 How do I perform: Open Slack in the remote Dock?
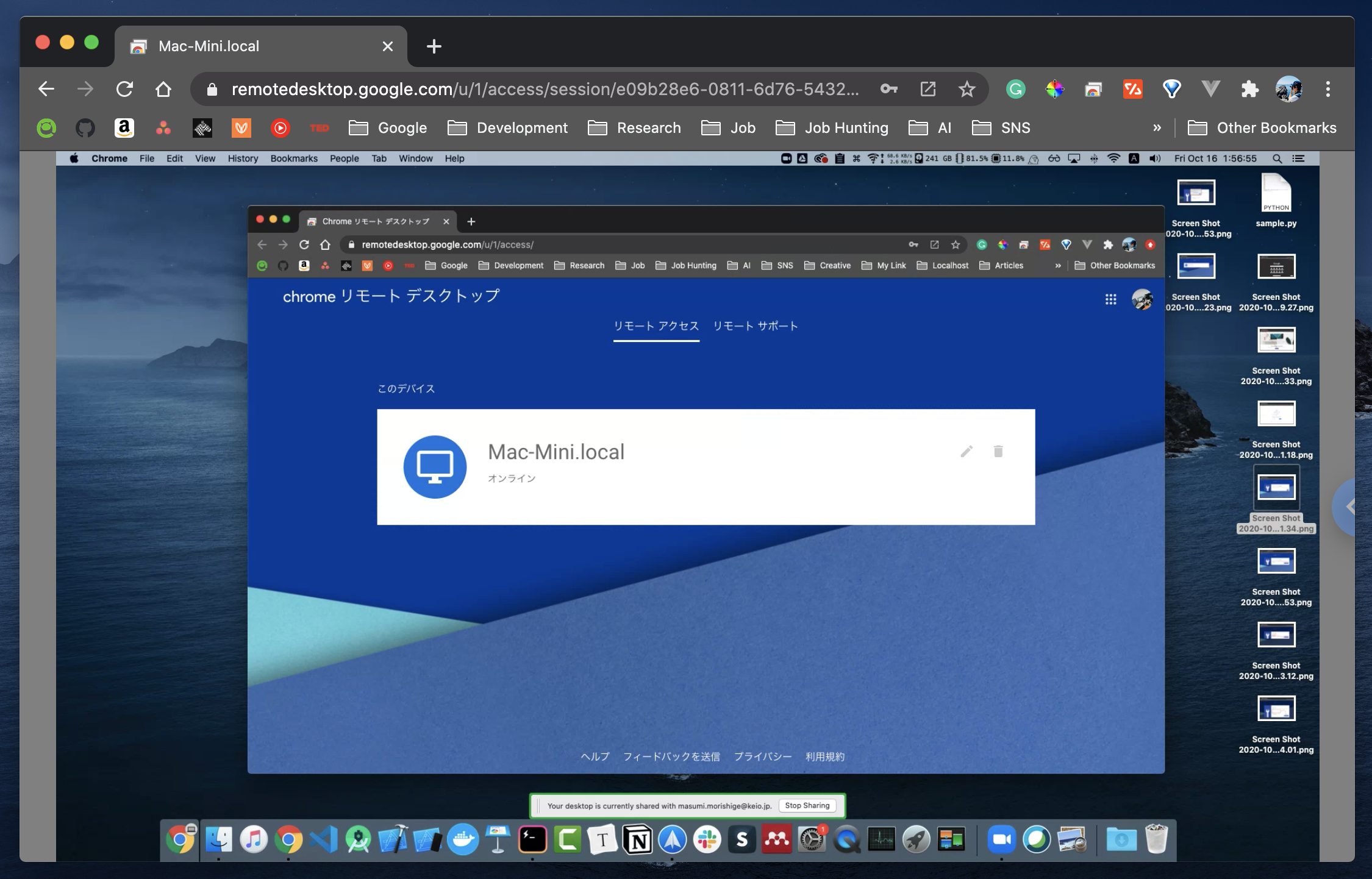[707, 840]
